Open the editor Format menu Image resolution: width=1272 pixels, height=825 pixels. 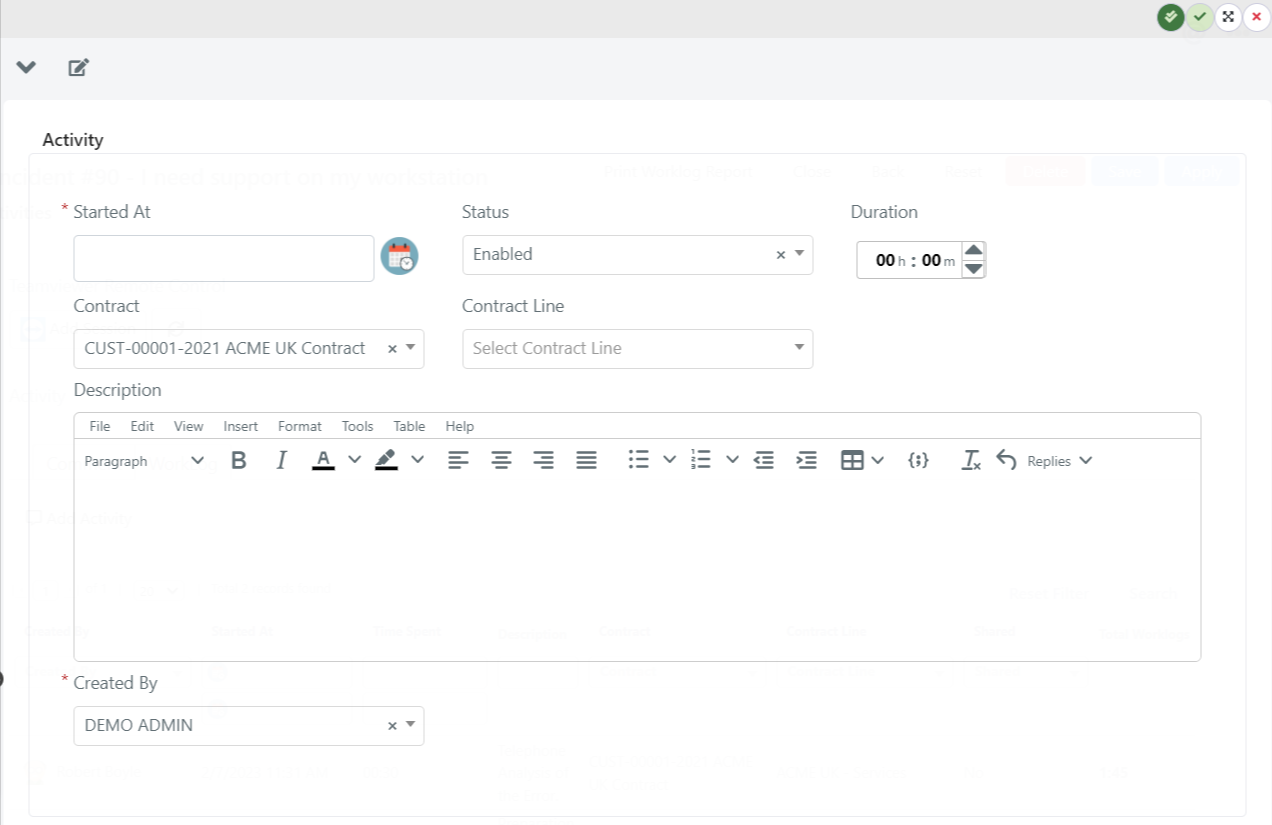click(300, 426)
